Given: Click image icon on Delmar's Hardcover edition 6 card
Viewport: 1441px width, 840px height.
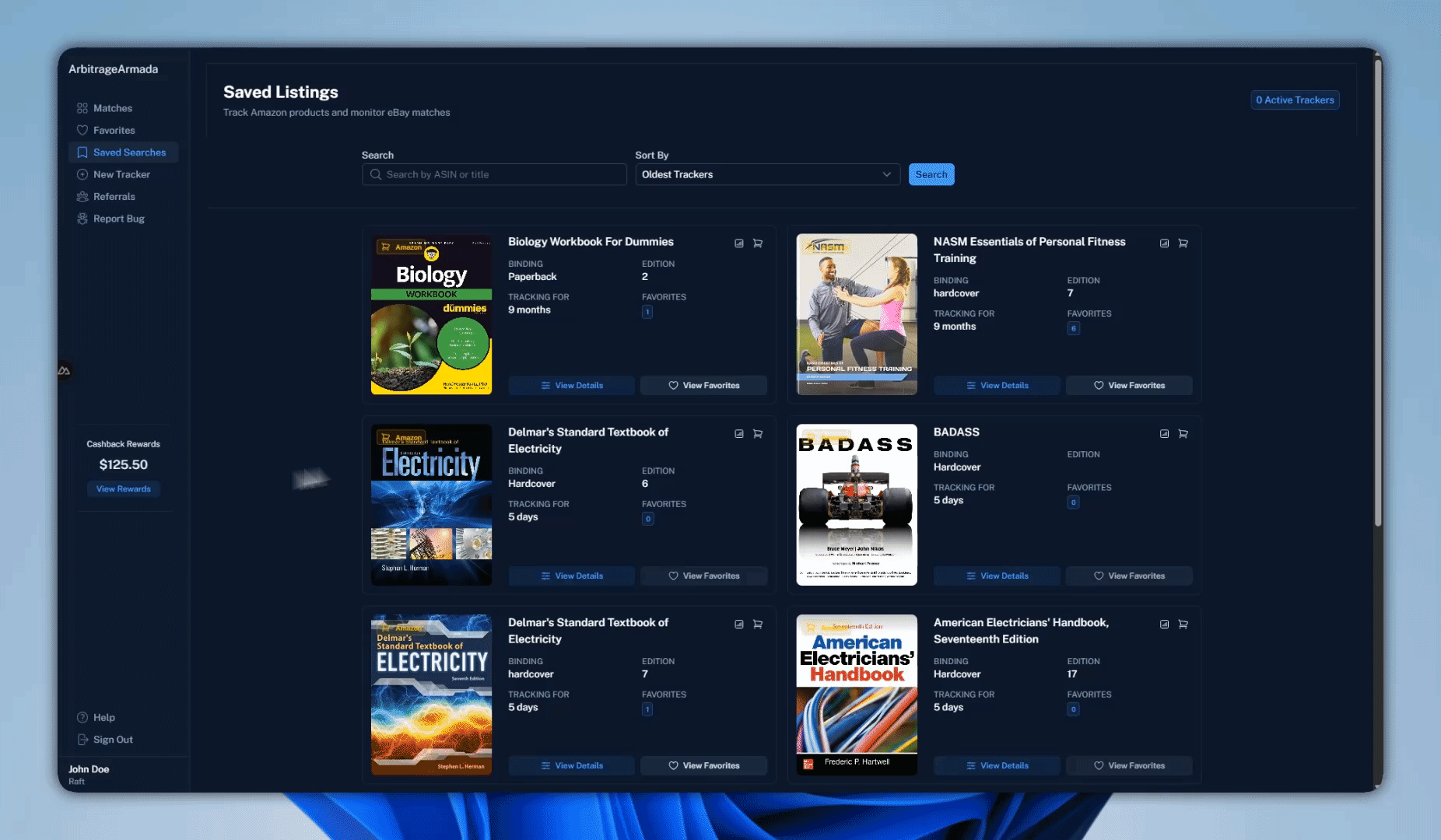Looking at the screenshot, I should click(739, 434).
